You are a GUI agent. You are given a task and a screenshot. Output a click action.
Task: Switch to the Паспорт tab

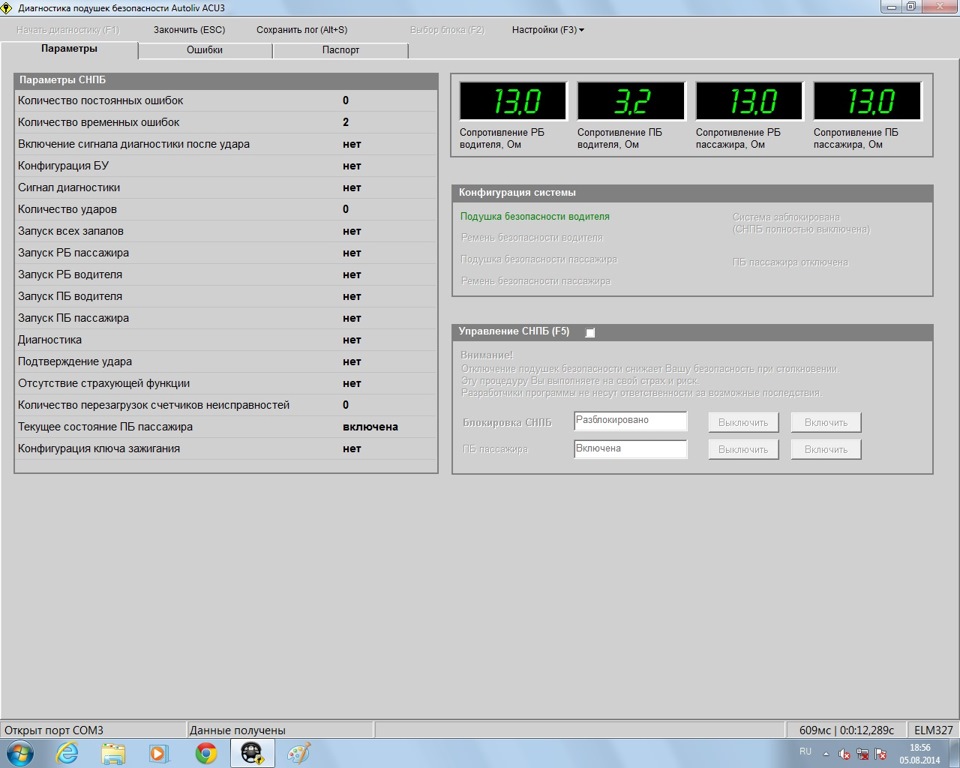(340, 50)
